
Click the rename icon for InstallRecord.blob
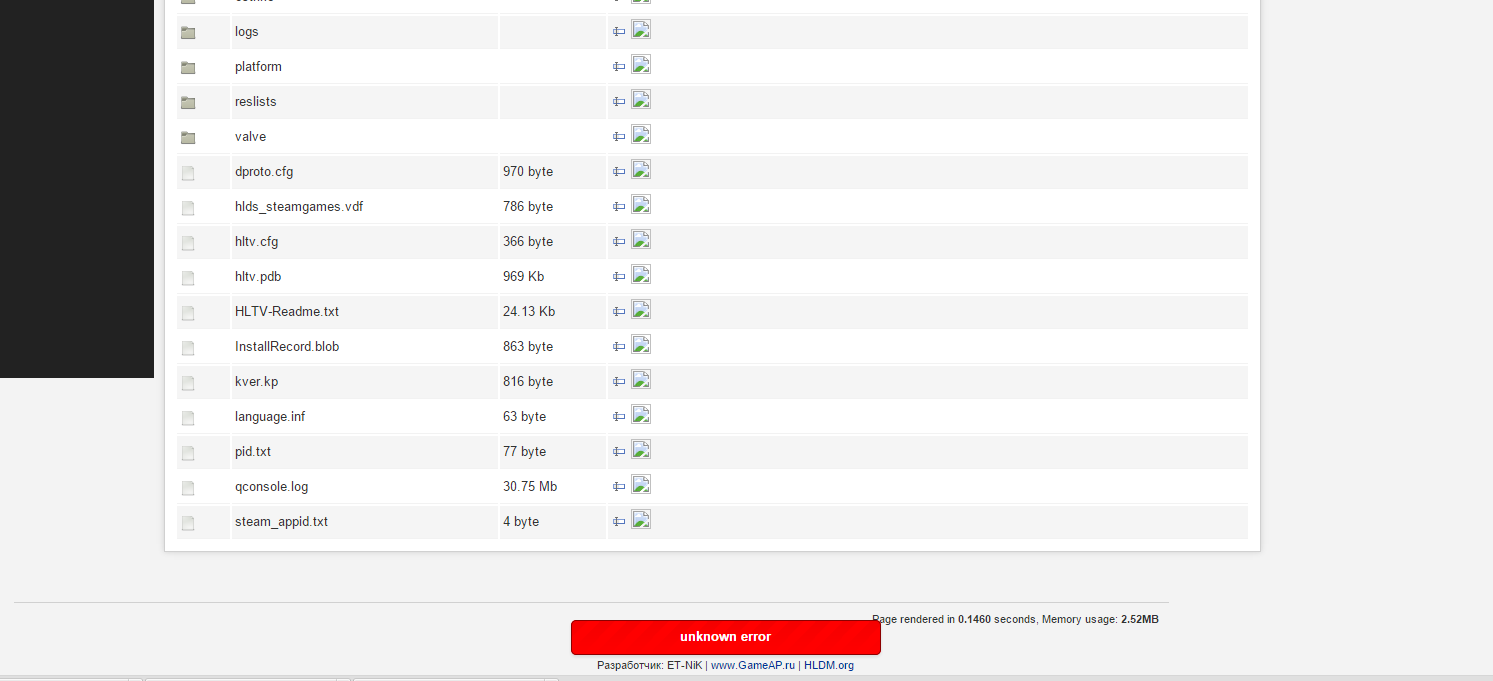point(619,347)
